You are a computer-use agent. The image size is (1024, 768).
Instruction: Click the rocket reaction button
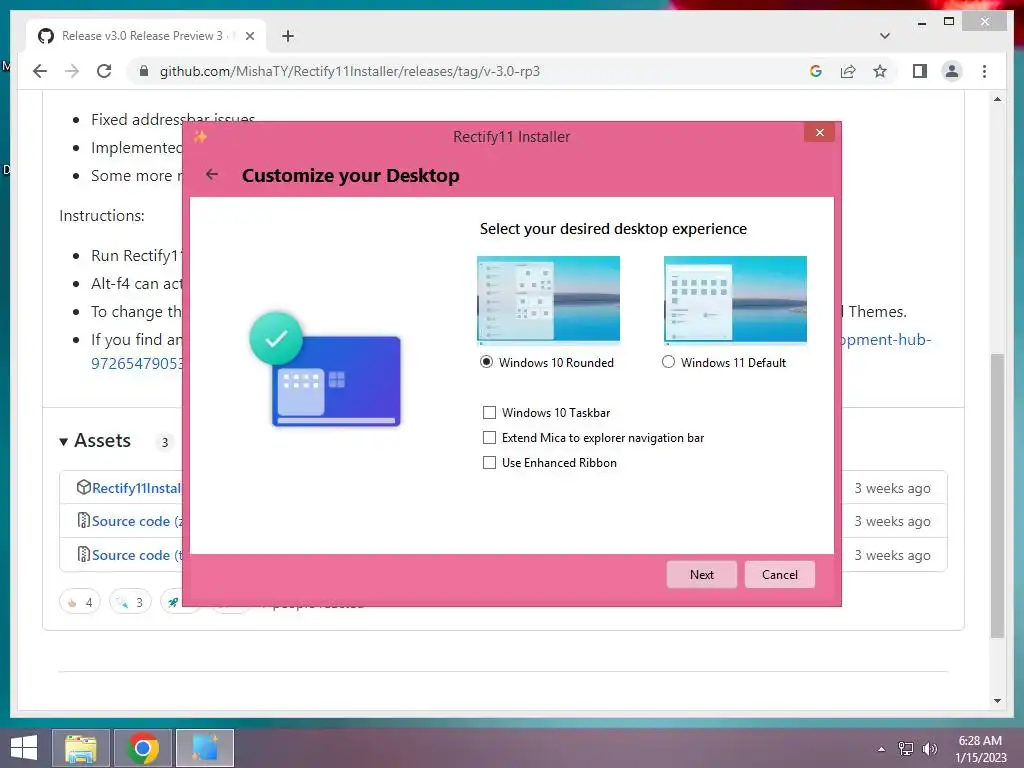click(172, 602)
